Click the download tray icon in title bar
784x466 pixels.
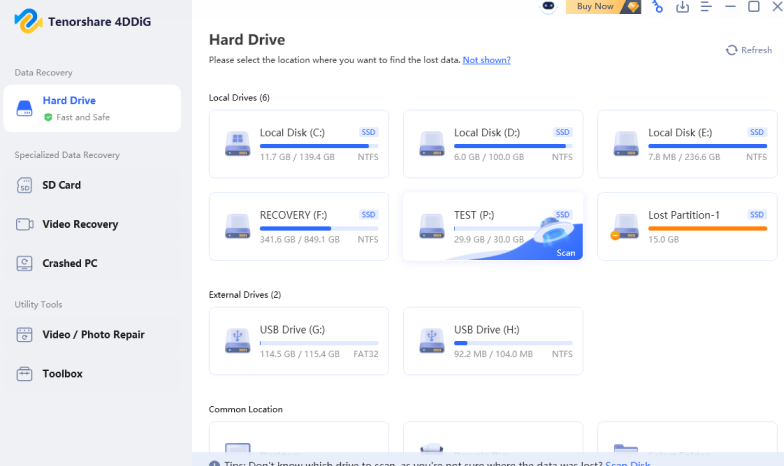682,6
